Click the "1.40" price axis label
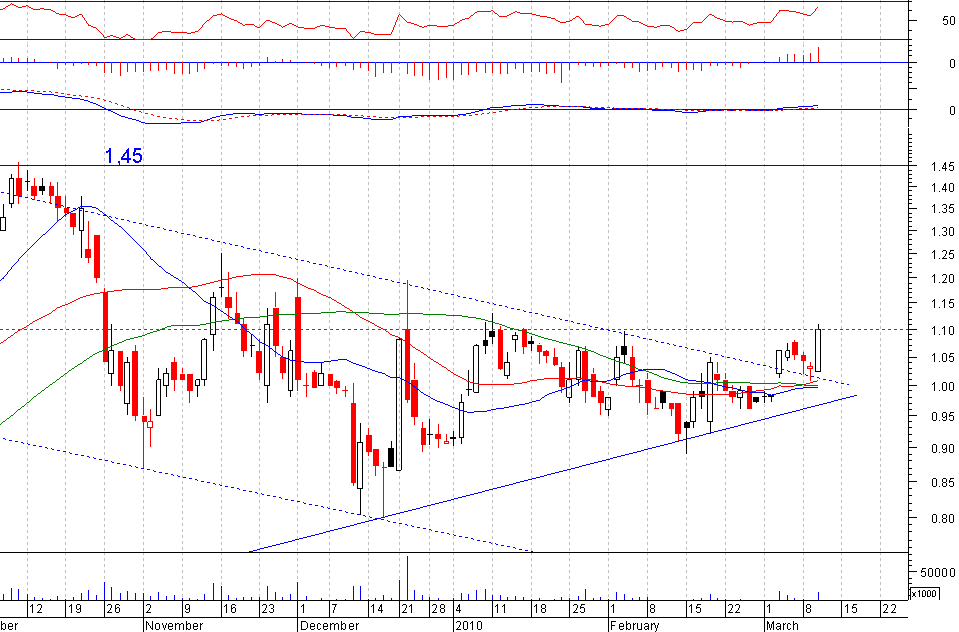The width and height of the screenshot is (959, 632). pyautogui.click(x=942, y=188)
